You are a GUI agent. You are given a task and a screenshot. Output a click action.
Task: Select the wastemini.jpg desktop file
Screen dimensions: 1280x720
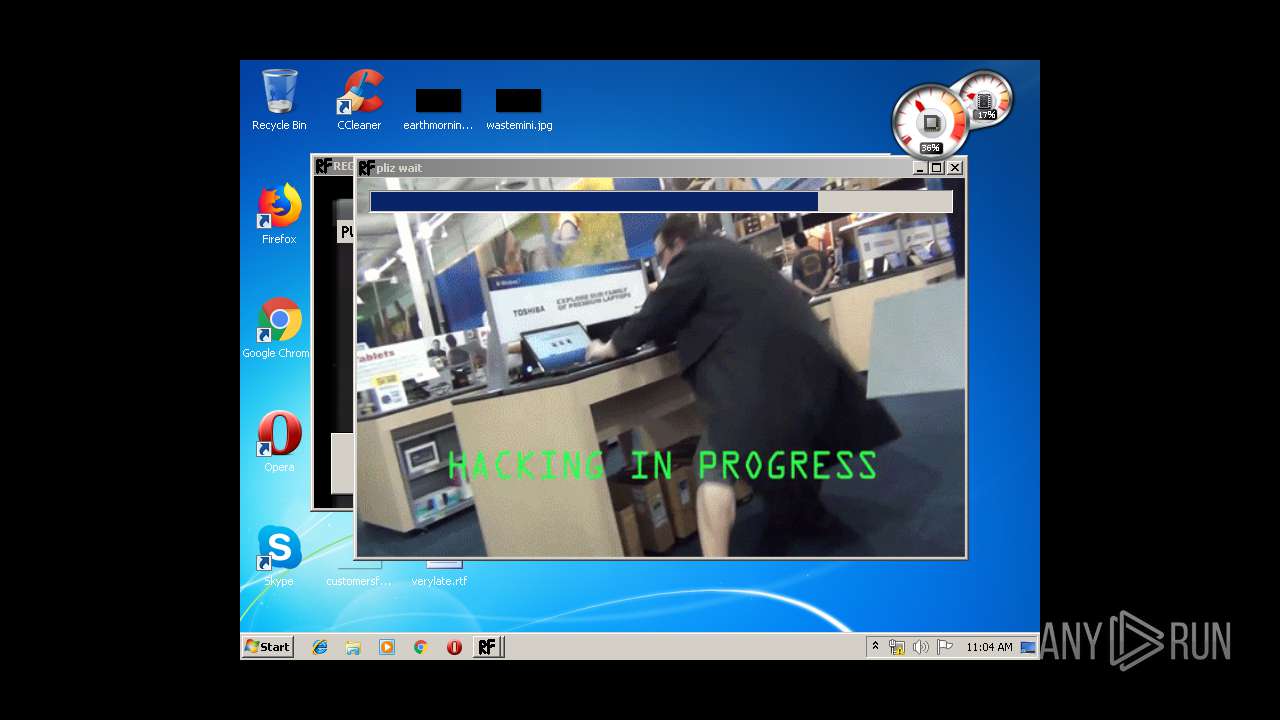pos(519,109)
